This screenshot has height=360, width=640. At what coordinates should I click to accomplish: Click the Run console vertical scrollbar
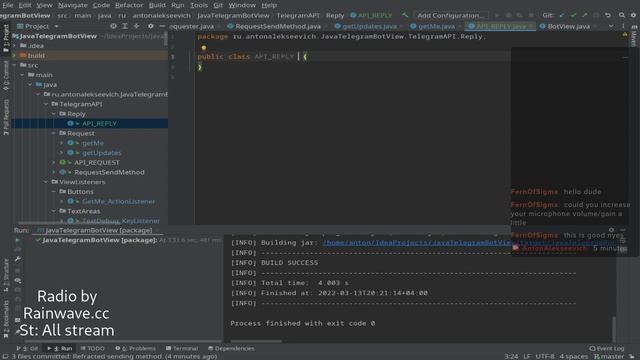(x=613, y=329)
